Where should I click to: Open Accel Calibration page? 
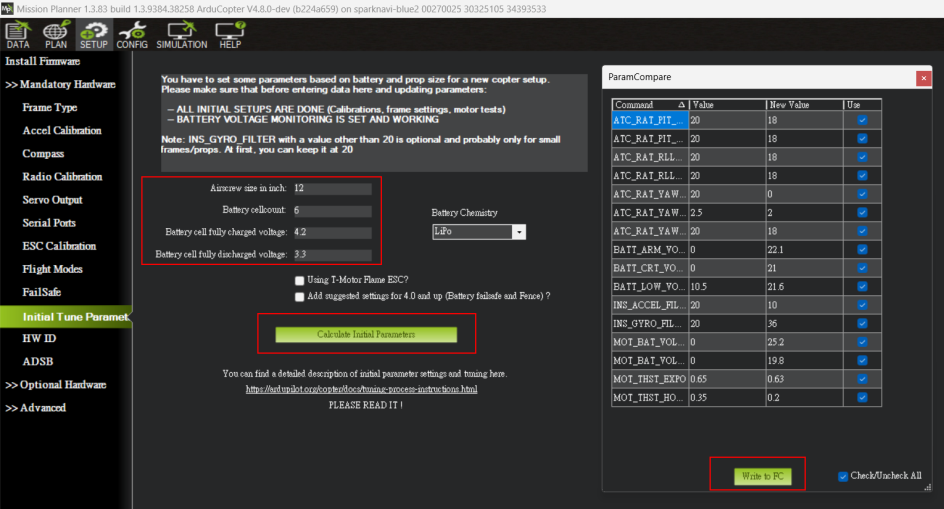coord(62,130)
